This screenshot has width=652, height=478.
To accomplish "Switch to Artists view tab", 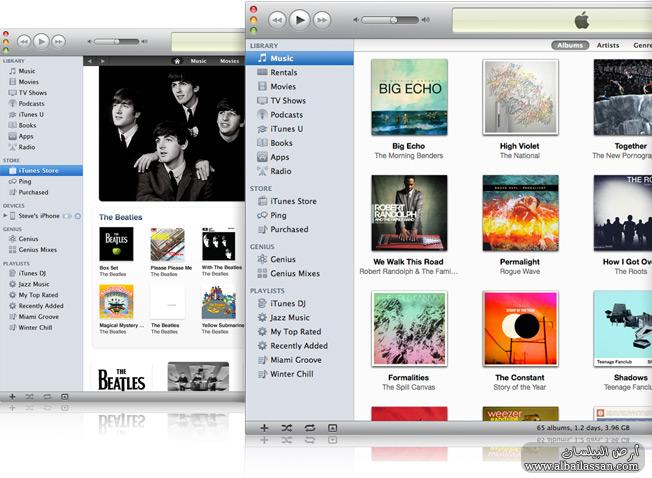I will 608,45.
